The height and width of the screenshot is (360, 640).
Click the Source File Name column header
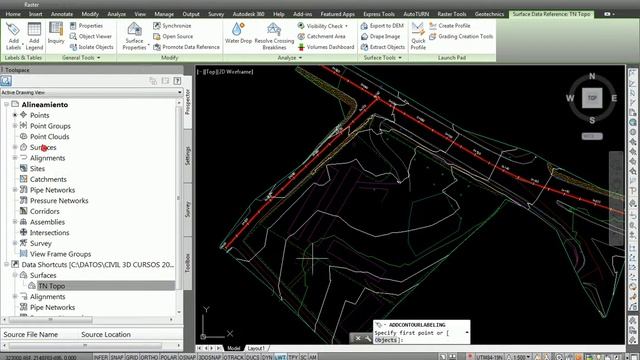31,334
